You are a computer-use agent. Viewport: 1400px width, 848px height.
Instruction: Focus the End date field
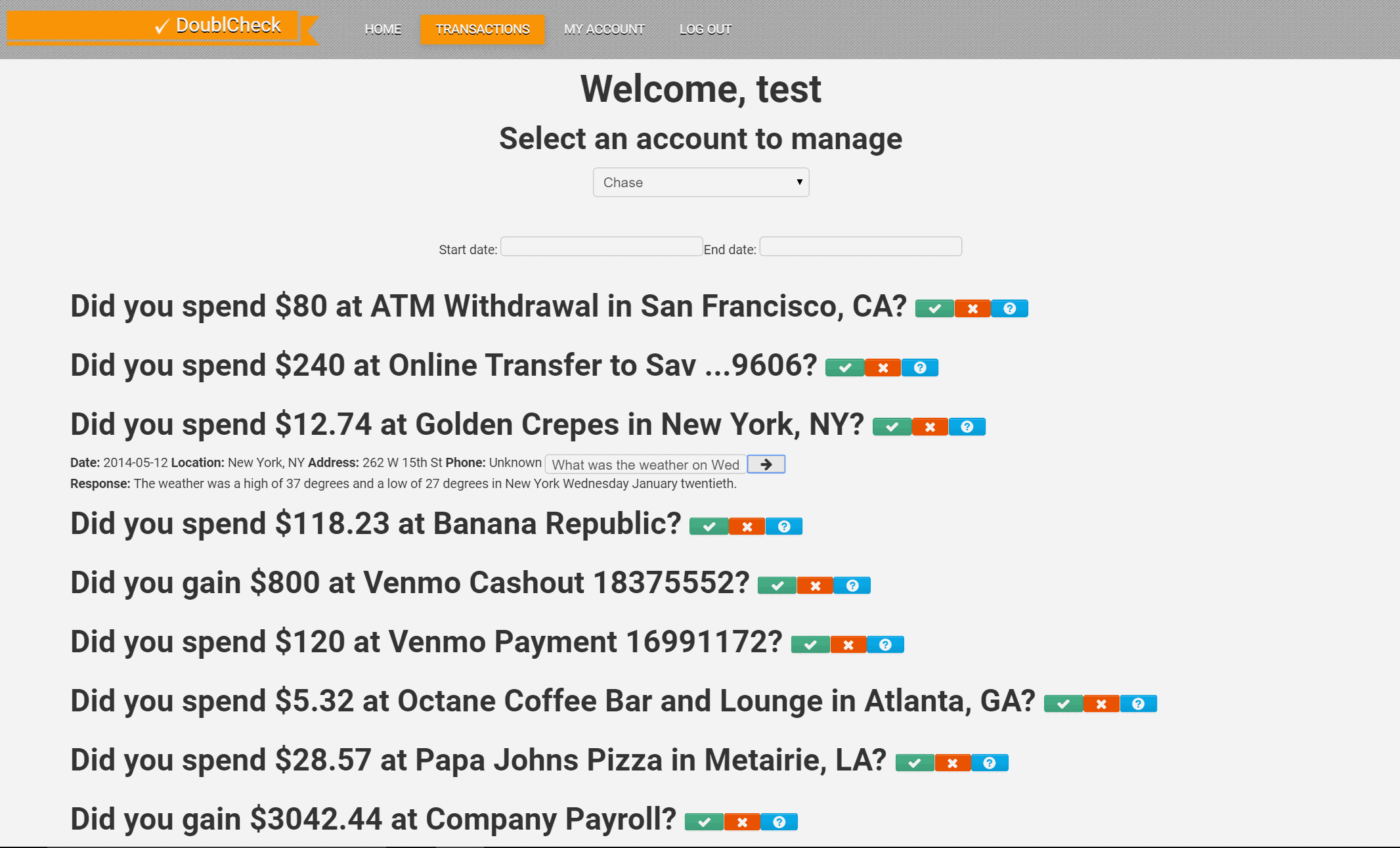click(861, 246)
